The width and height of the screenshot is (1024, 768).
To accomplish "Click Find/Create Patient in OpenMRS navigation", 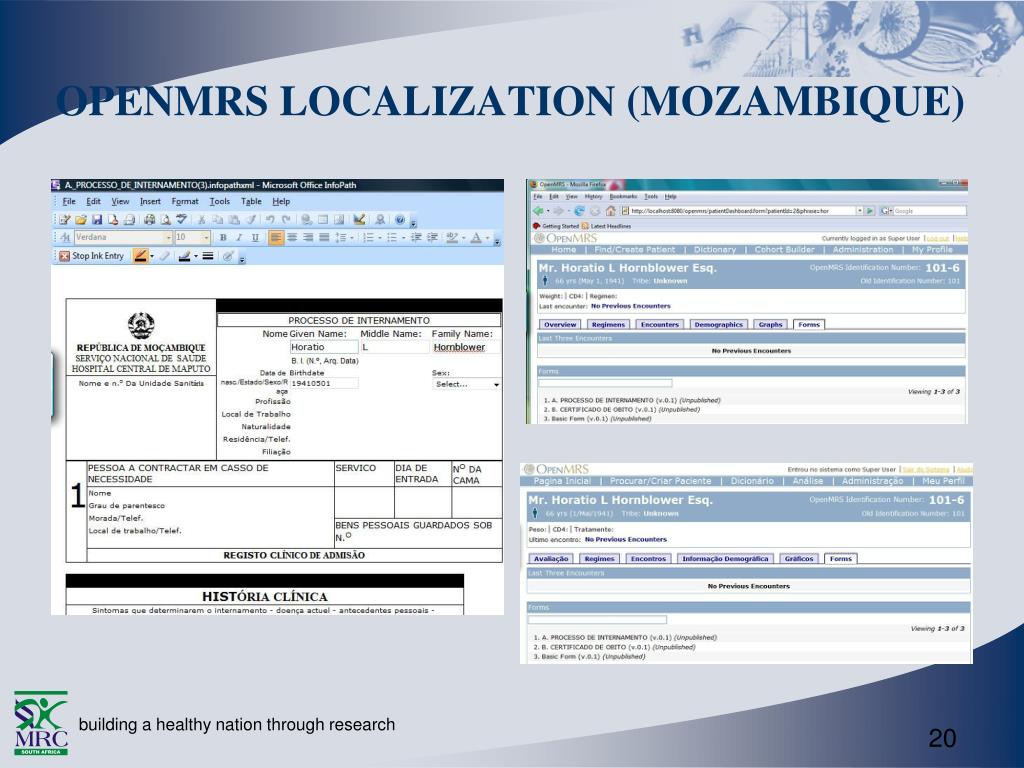I will [634, 249].
